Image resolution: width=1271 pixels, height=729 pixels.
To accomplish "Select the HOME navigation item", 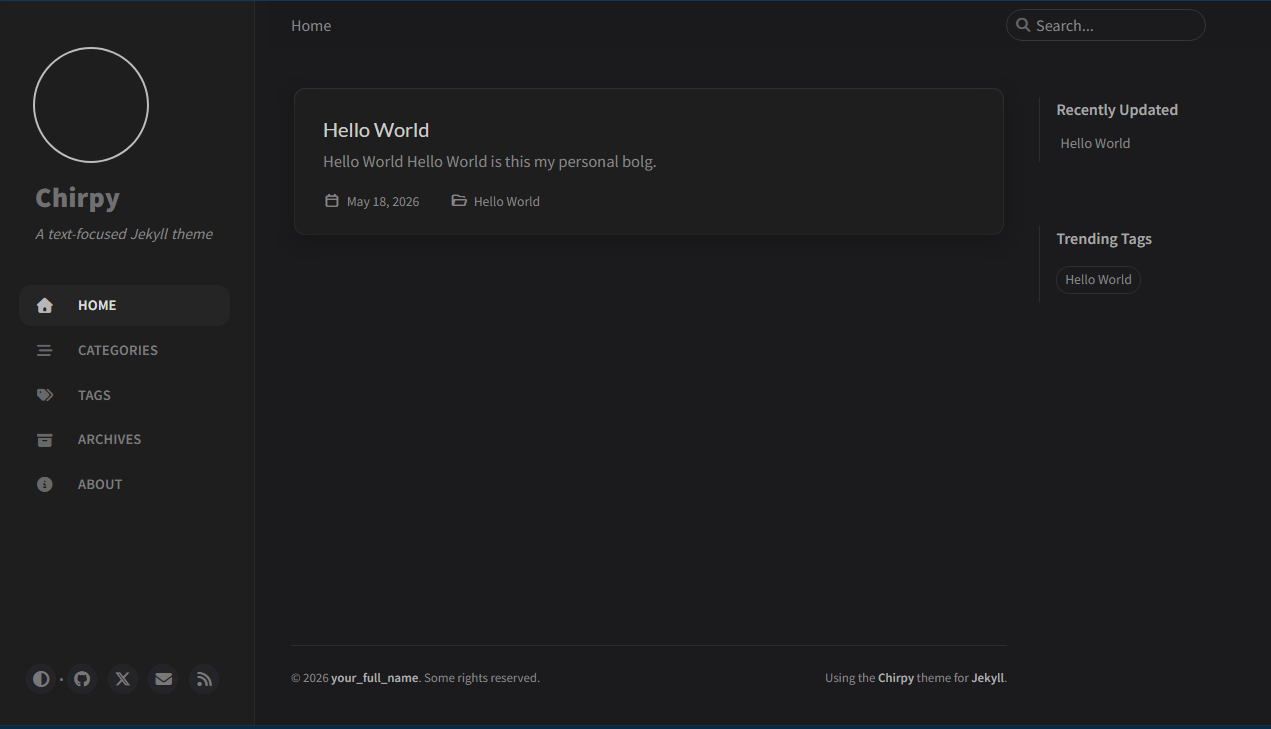I will click(125, 306).
